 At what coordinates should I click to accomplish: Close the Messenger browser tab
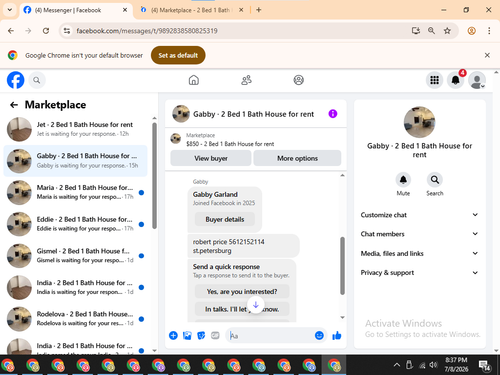[x=125, y=10]
